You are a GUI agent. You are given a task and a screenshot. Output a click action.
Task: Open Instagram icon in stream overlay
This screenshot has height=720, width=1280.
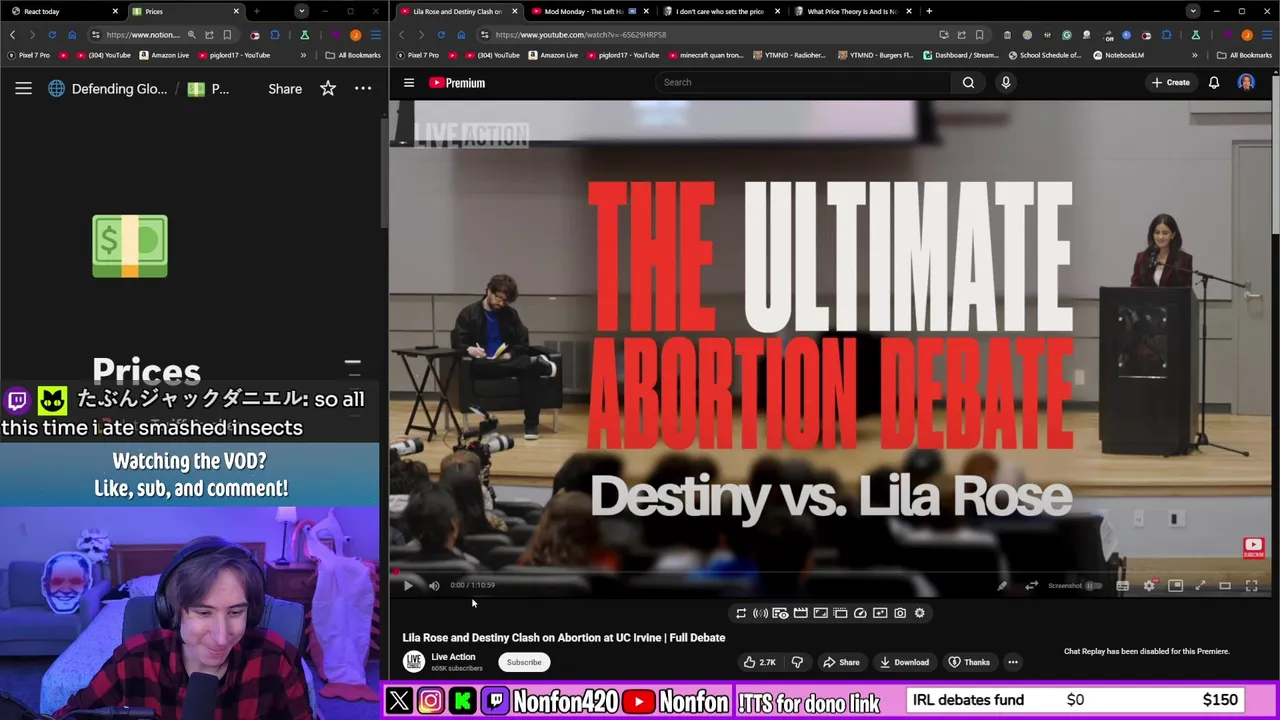click(431, 701)
